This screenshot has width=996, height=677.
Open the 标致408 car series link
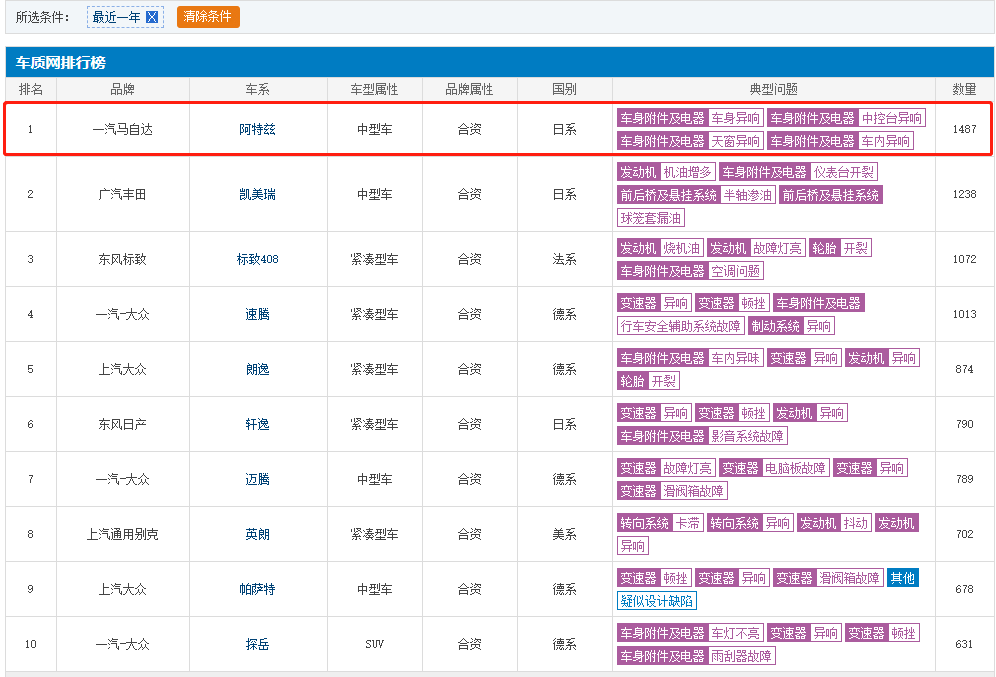[257, 259]
